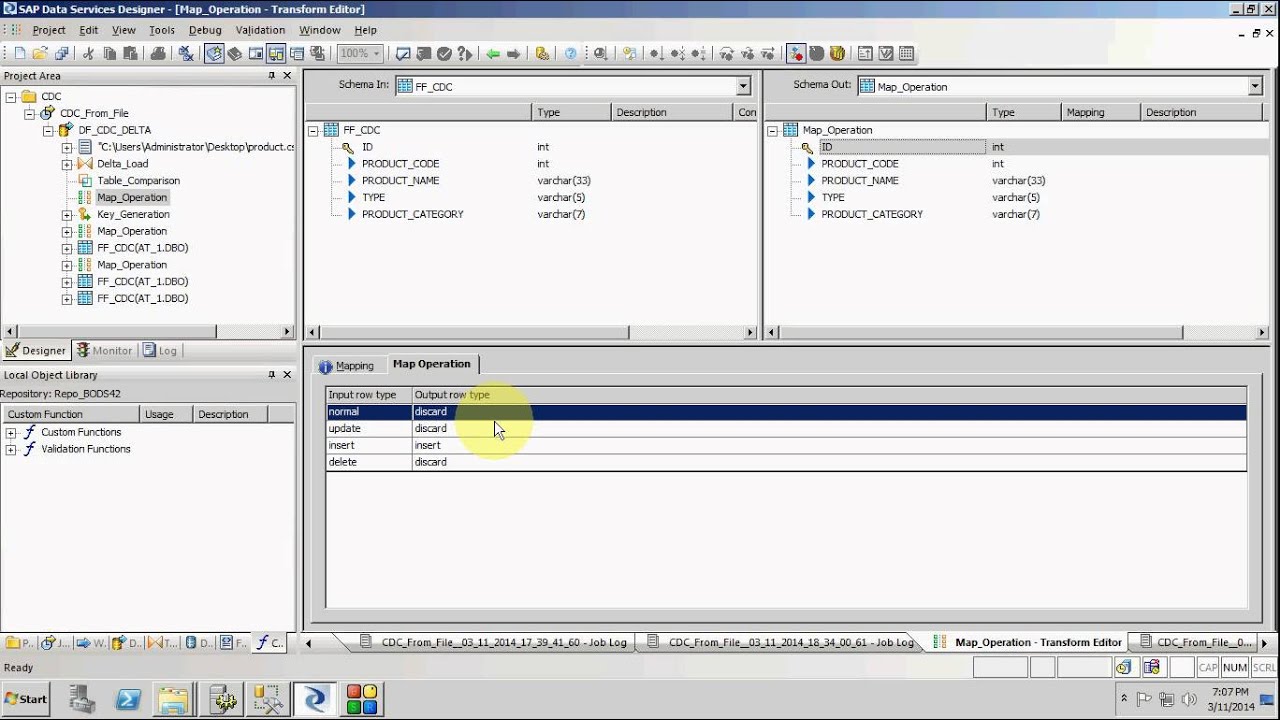The width and height of the screenshot is (1280, 720).
Task: Click the Mapping column header in Schema Out
Action: tap(1100, 112)
